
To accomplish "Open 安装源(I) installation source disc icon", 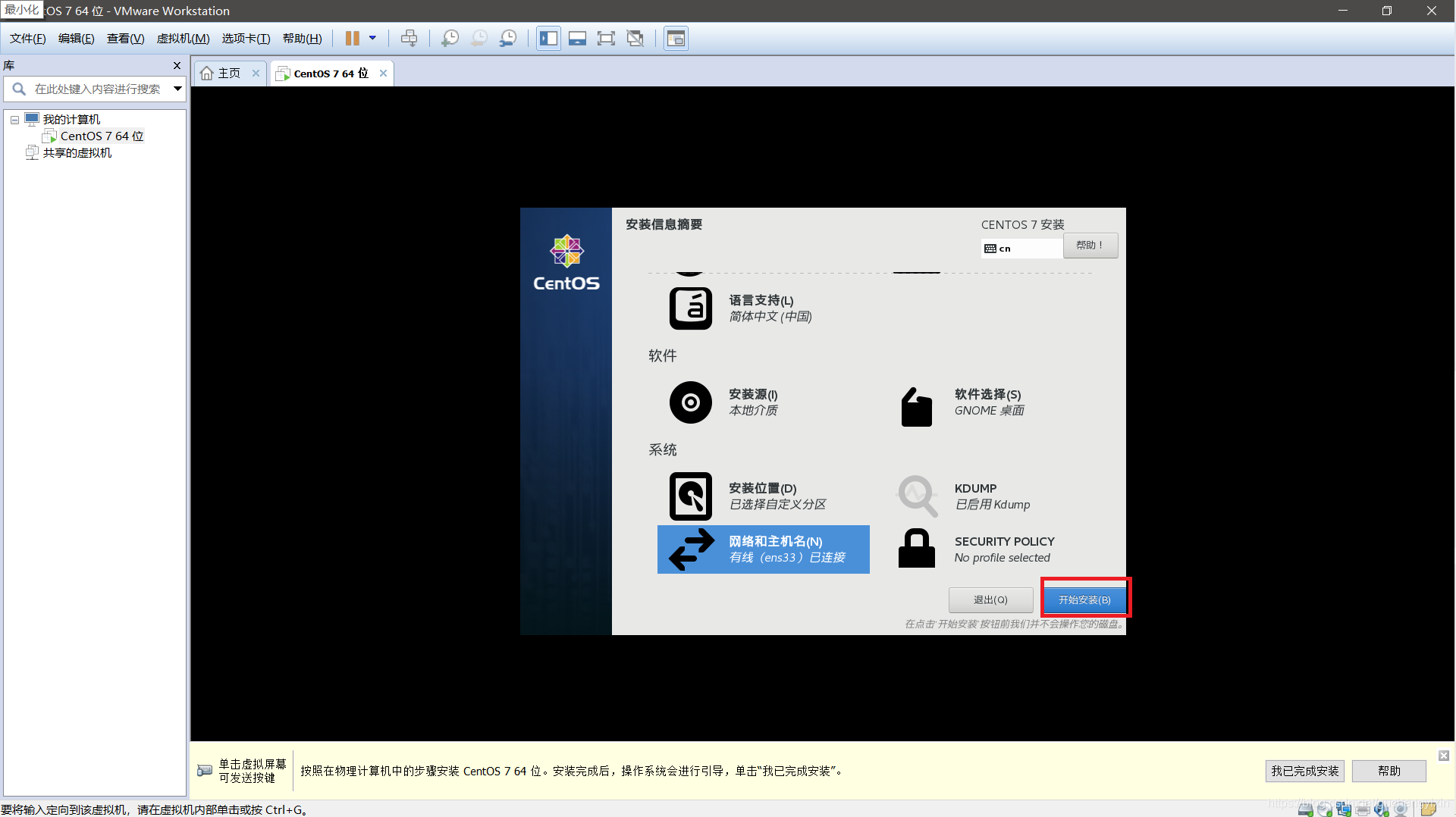I will 690,402.
